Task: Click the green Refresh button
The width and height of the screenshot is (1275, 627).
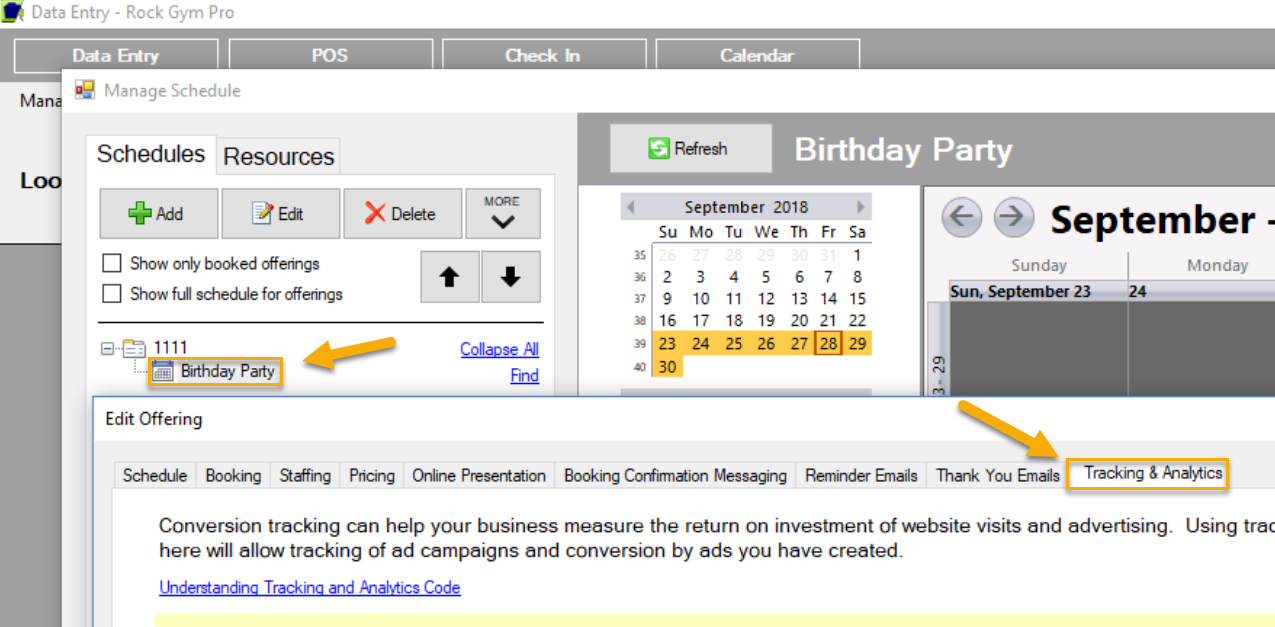Action: point(691,149)
